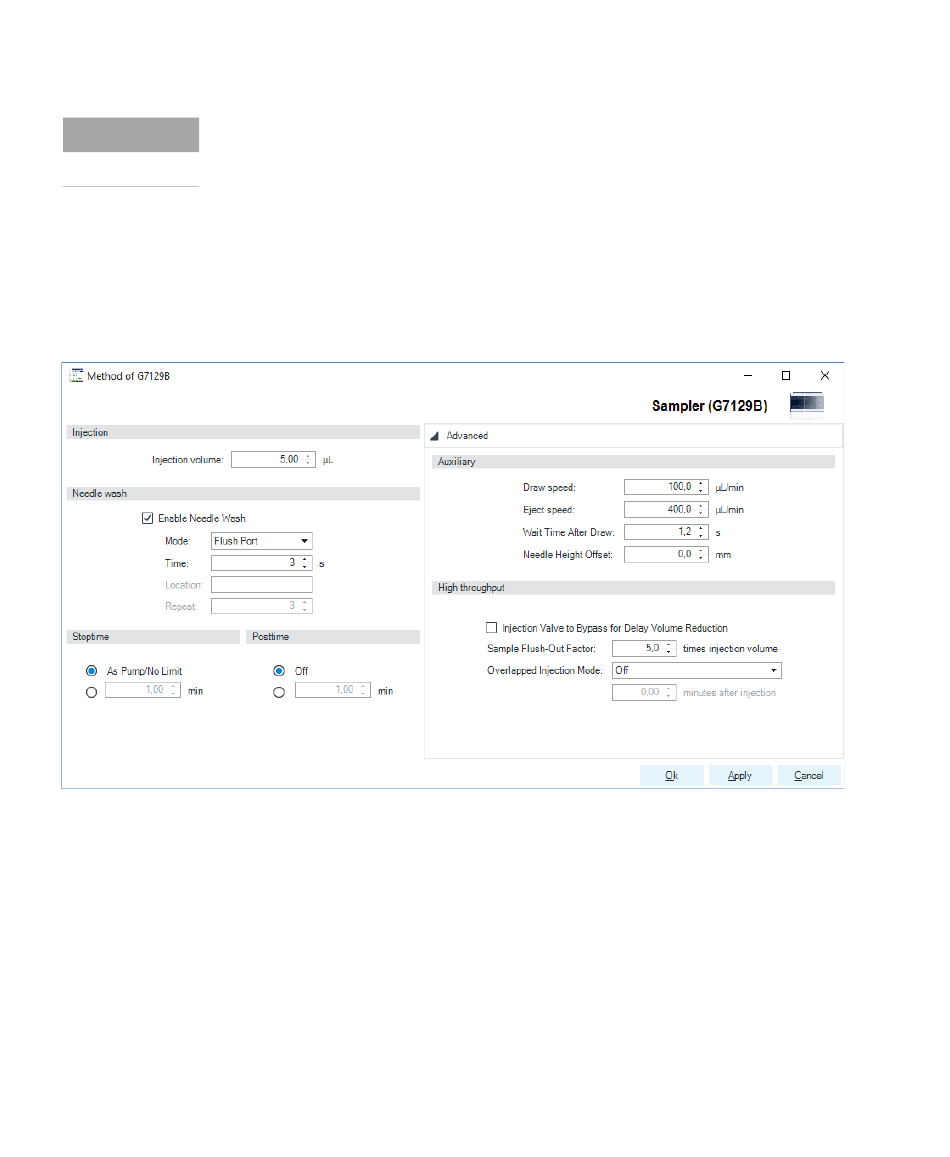950x1157 pixels.
Task: Adjust the Eject speed spinner arrows
Action: click(x=701, y=509)
